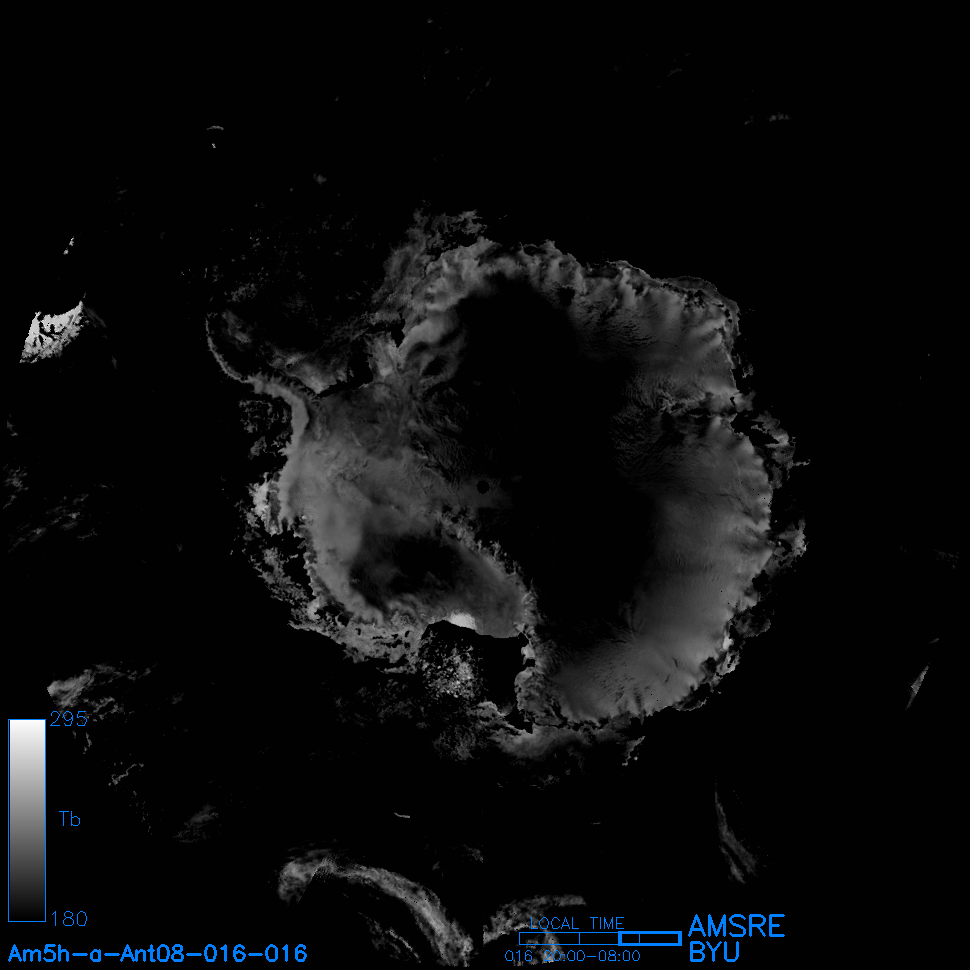Click the small dark circular spot near the pole
970x970 pixels.
click(x=483, y=487)
